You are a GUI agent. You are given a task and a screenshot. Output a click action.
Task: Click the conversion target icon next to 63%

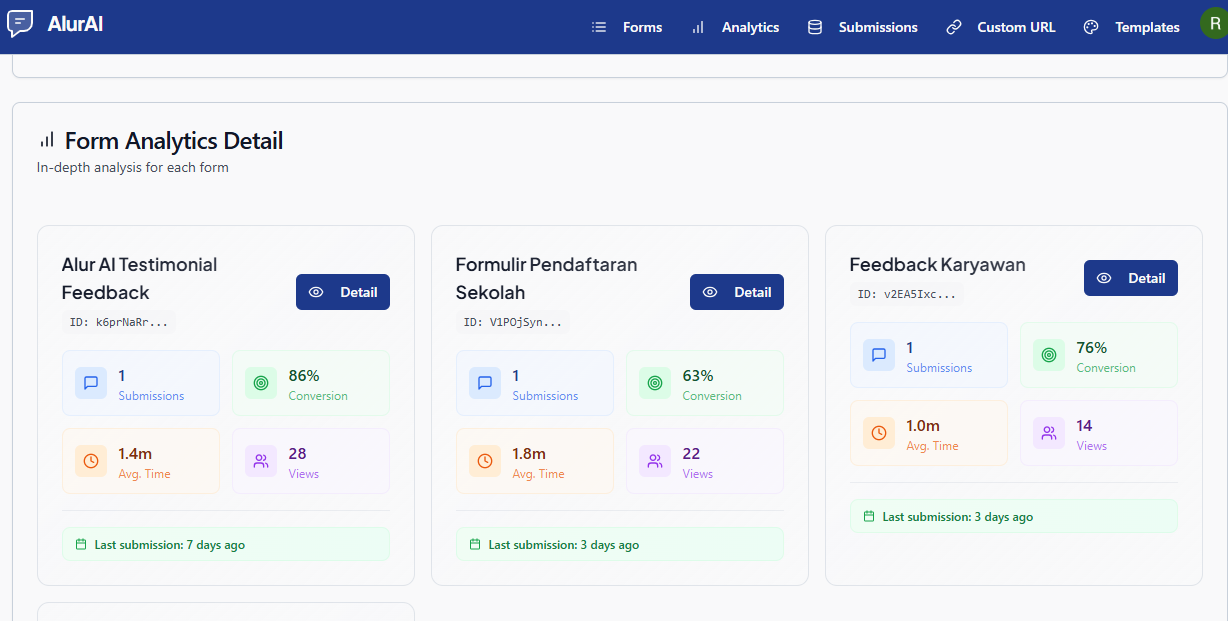(655, 383)
